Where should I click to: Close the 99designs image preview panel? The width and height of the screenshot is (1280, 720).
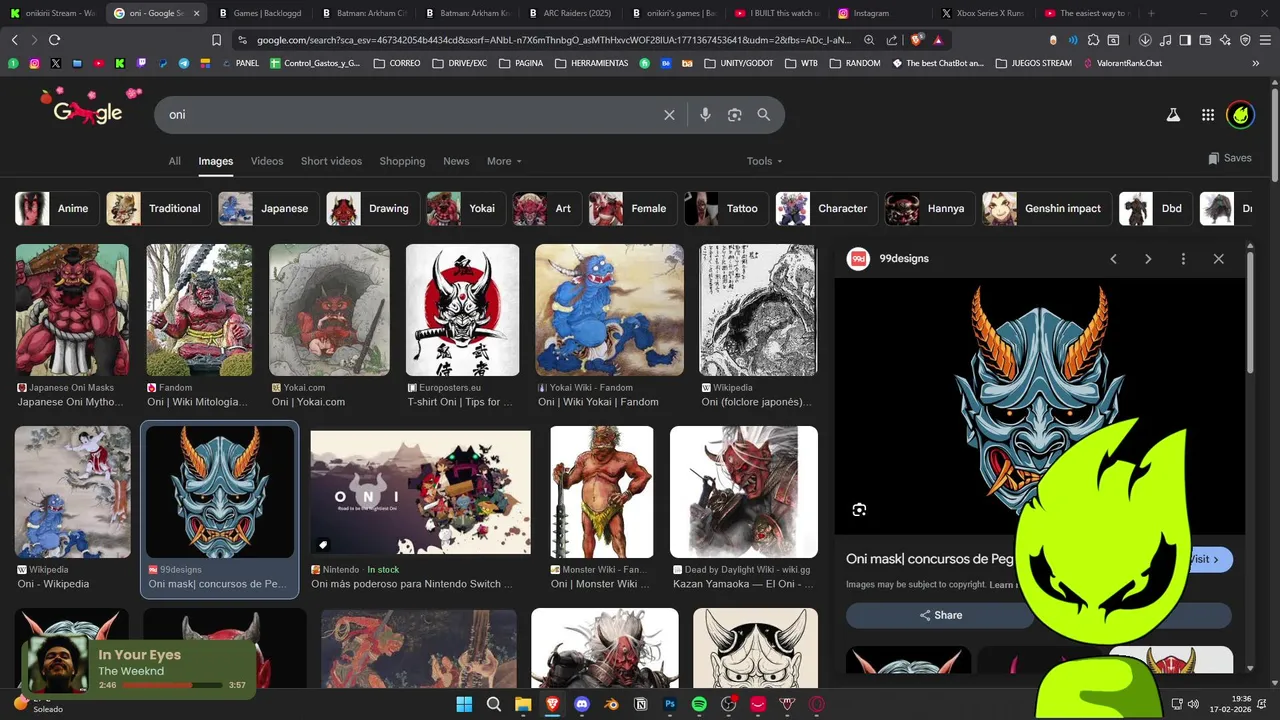point(1218,259)
